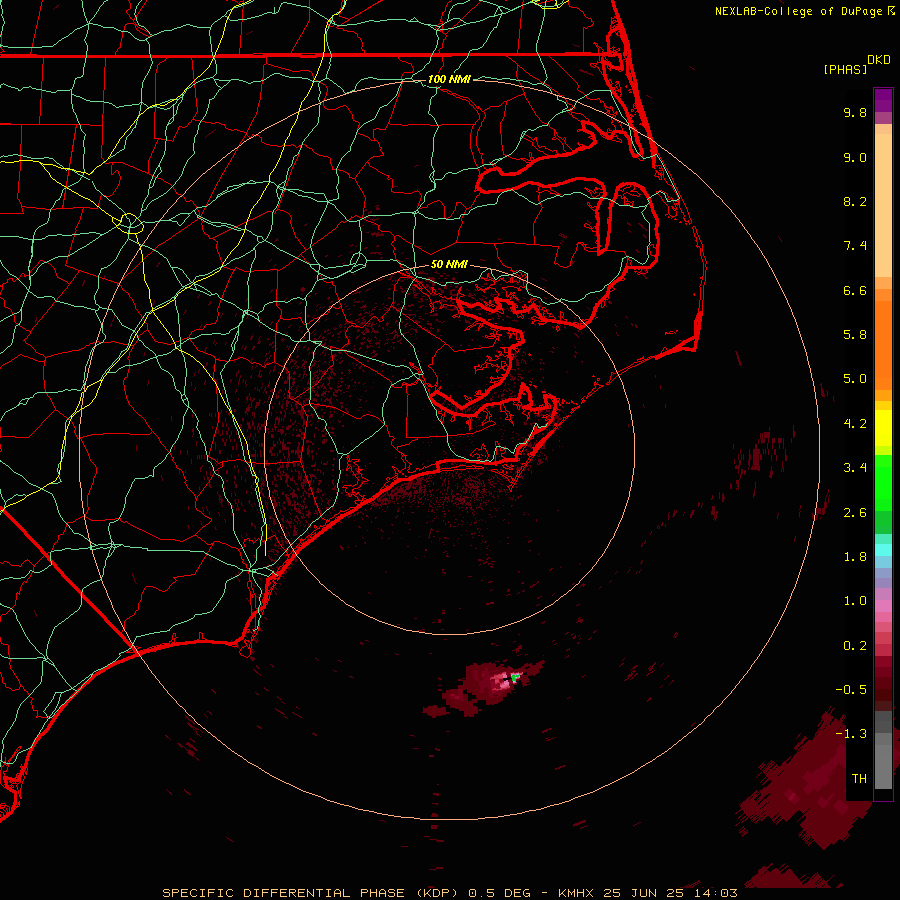Click the TH threshold label
The width and height of the screenshot is (900, 900).
859,779
